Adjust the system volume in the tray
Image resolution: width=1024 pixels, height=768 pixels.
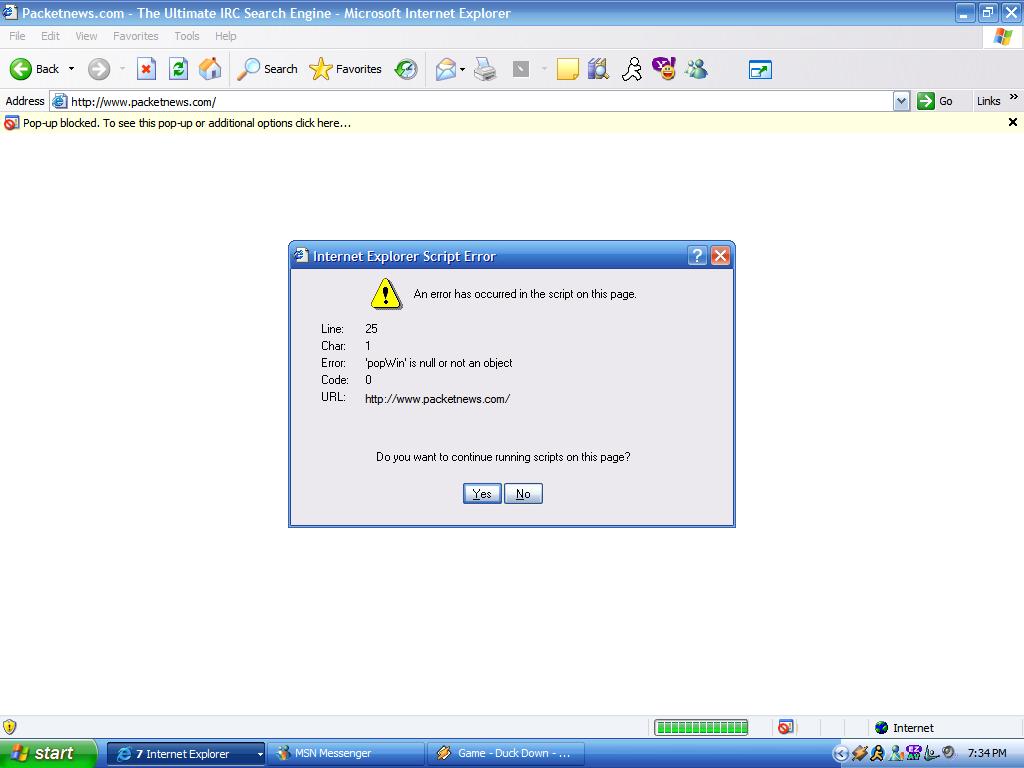coord(948,753)
